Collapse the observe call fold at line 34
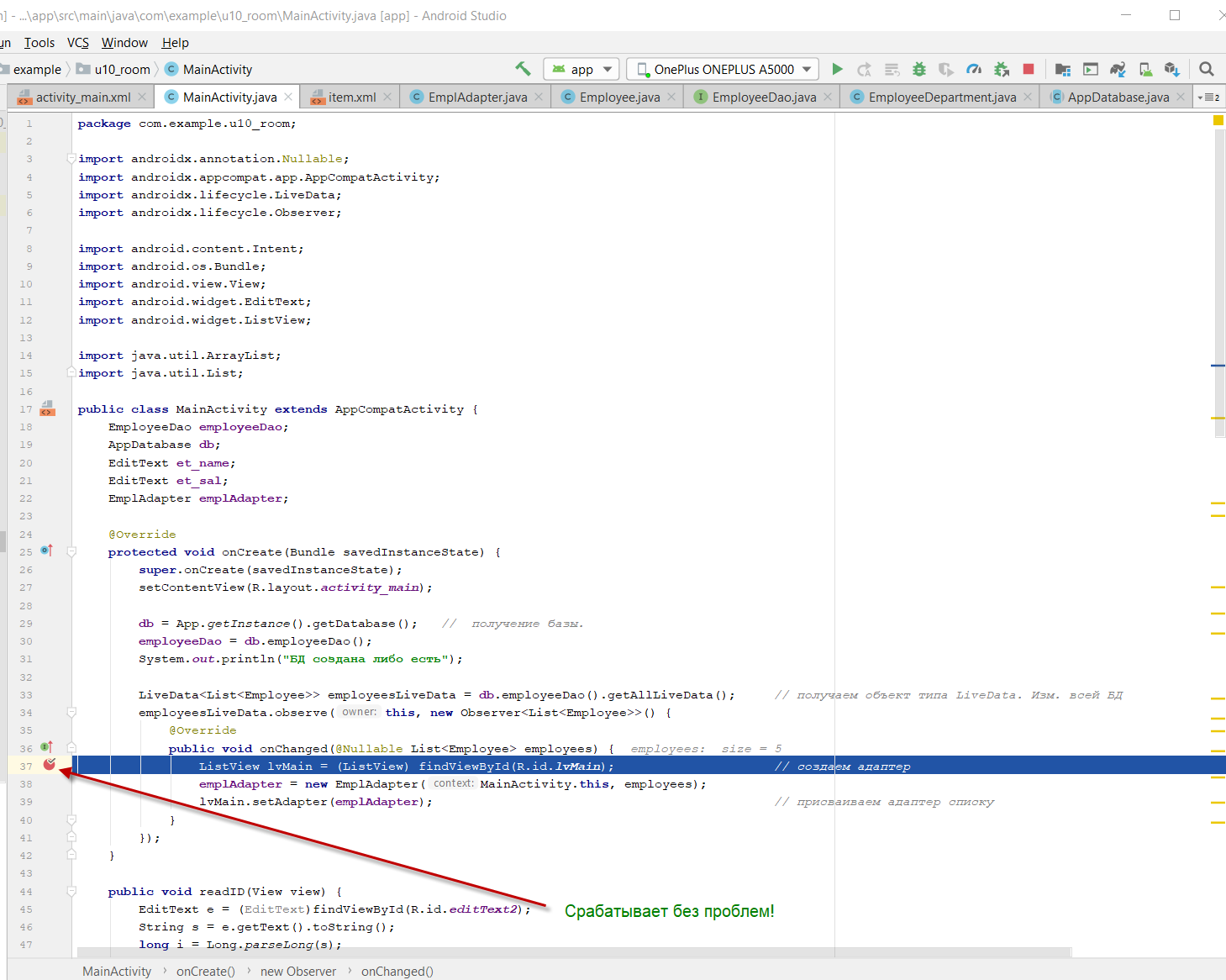This screenshot has height=980, width=1226. tap(72, 712)
